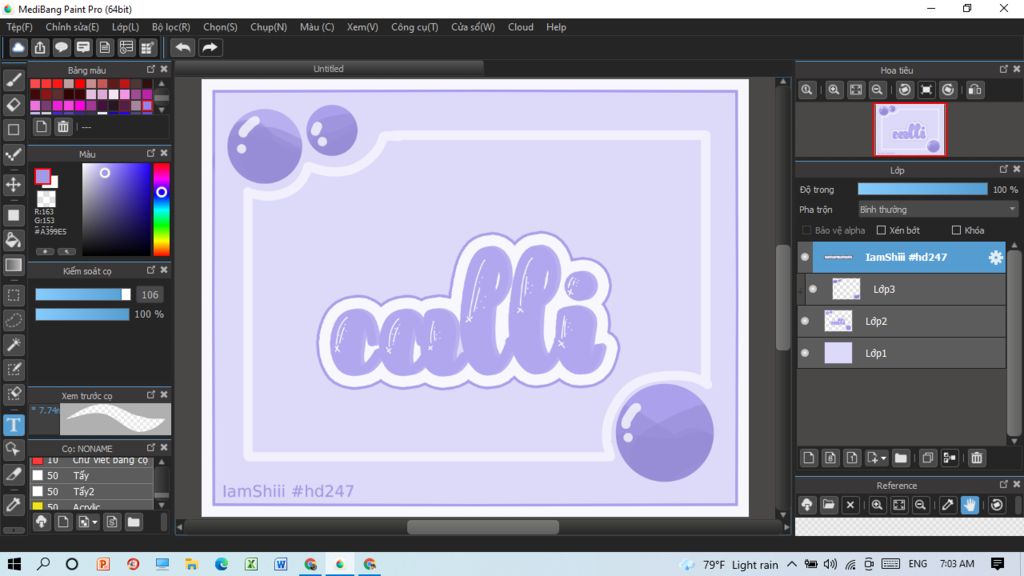Select the Gradient tool
Screen dimensions: 1024x576
click(x=13, y=264)
